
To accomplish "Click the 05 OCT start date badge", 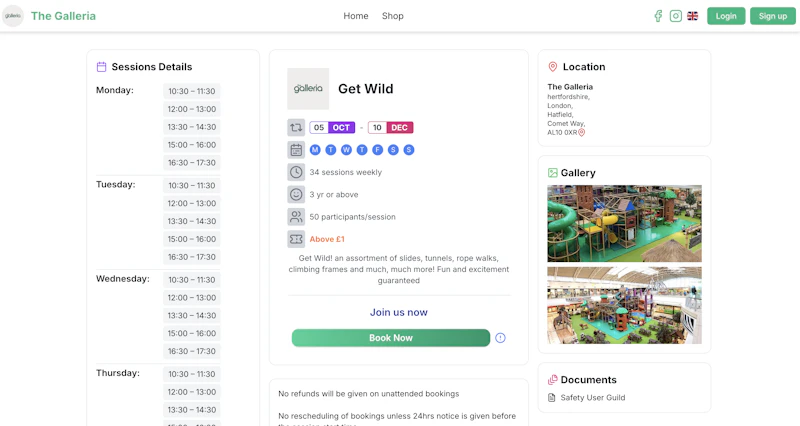I will [x=332, y=128].
